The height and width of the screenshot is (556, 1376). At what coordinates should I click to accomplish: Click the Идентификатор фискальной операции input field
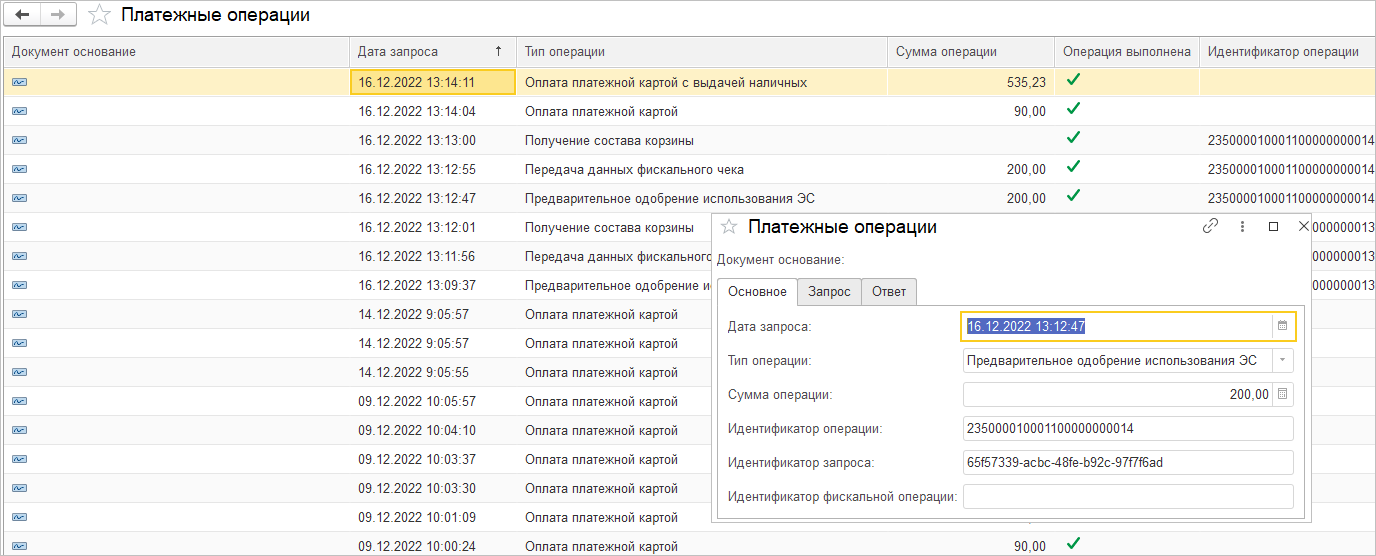[1128, 497]
